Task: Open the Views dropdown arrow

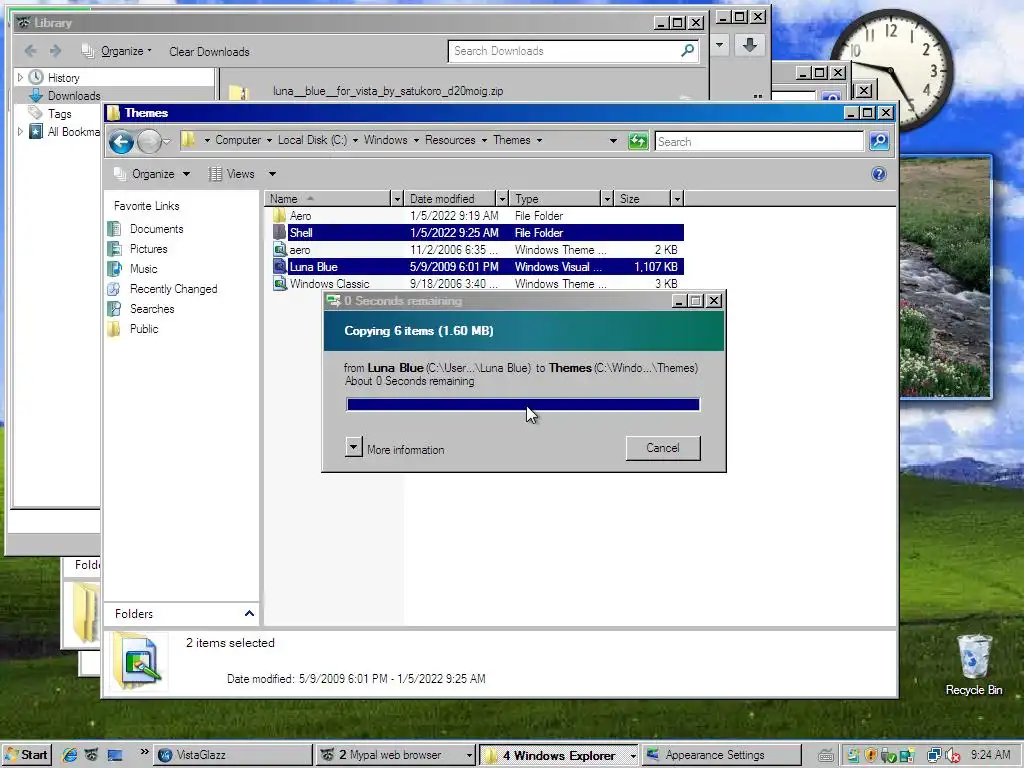Action: (x=272, y=174)
